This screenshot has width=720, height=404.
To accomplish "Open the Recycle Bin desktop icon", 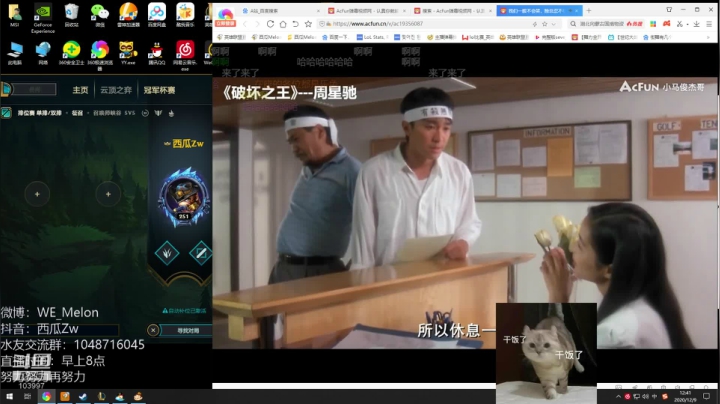I will 71,15.
